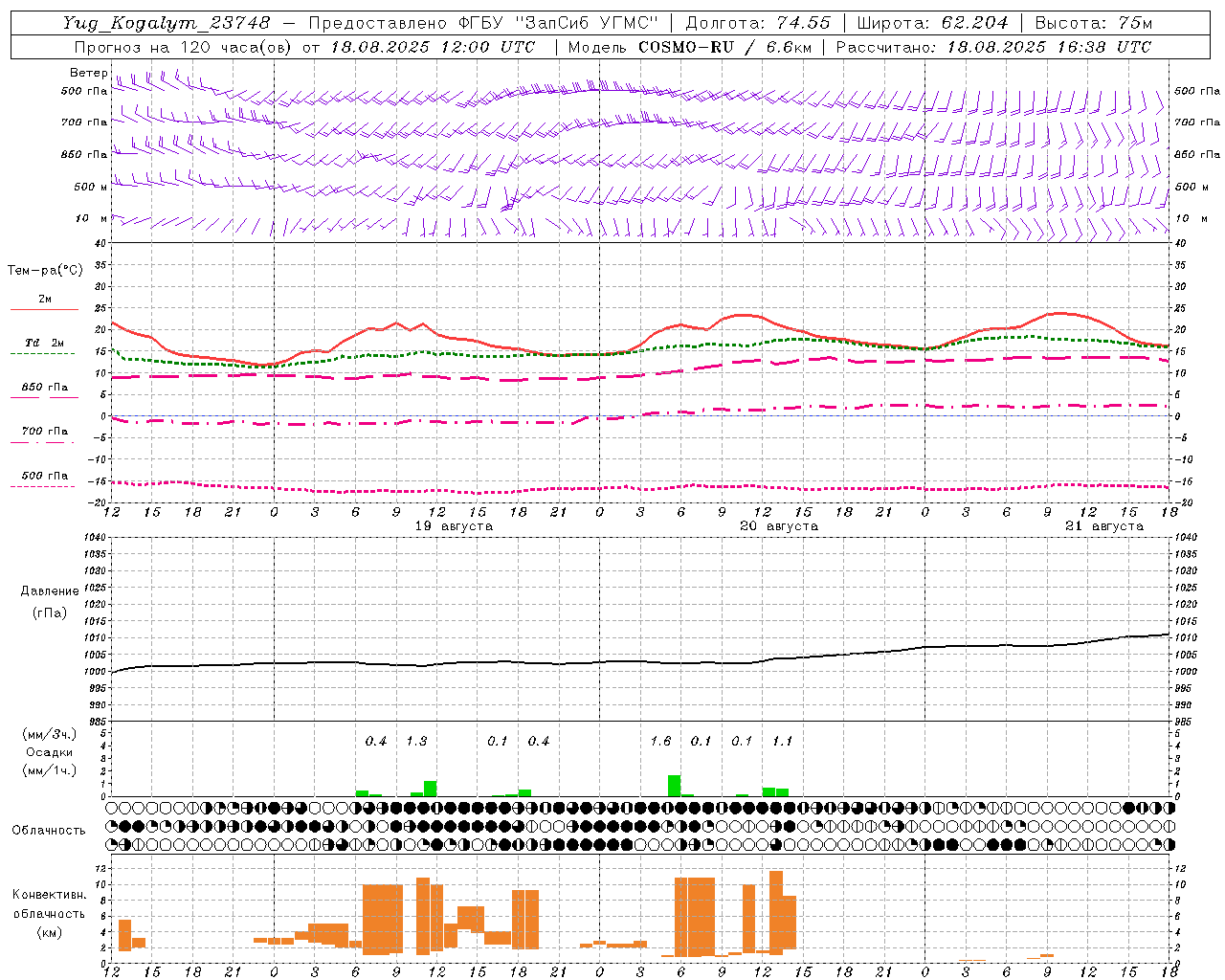Image resolution: width=1225 pixels, height=980 pixels.
Task: Click the tallest green precipitation bar under 1.6
Action: pos(675,786)
